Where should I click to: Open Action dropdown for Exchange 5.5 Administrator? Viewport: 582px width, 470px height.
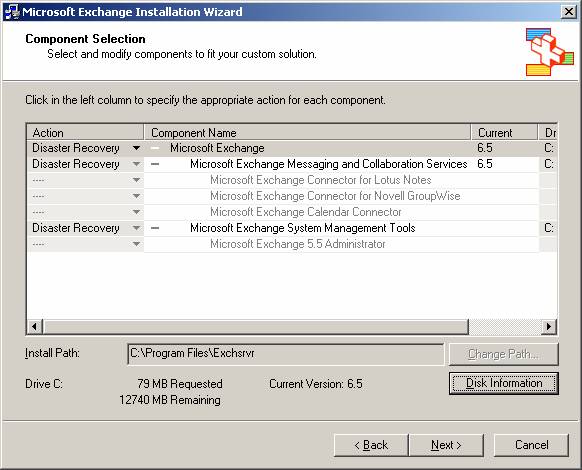point(136,244)
